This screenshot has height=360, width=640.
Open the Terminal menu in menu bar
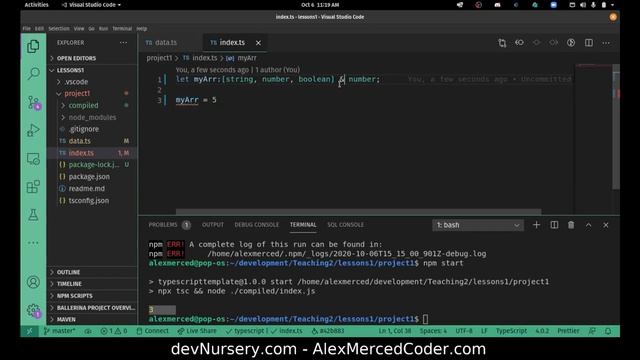coord(122,29)
